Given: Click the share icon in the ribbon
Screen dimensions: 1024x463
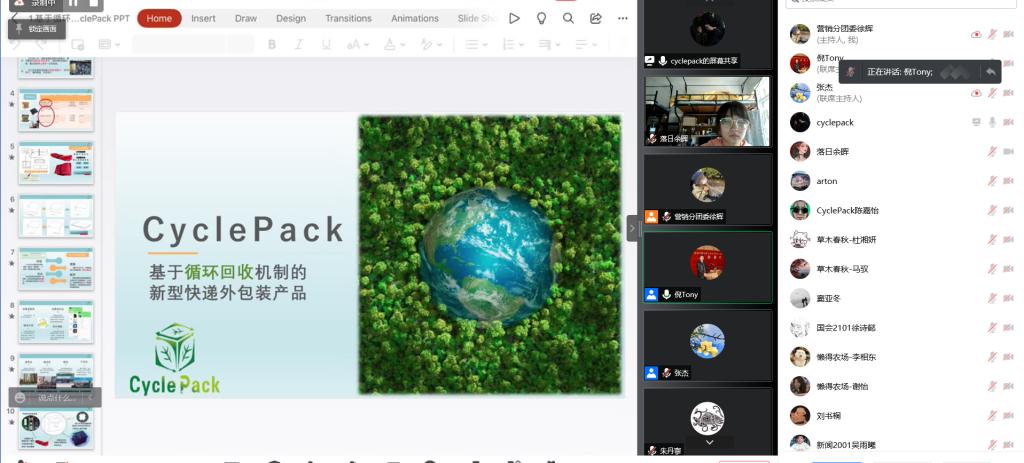Looking at the screenshot, I should click(x=596, y=18).
